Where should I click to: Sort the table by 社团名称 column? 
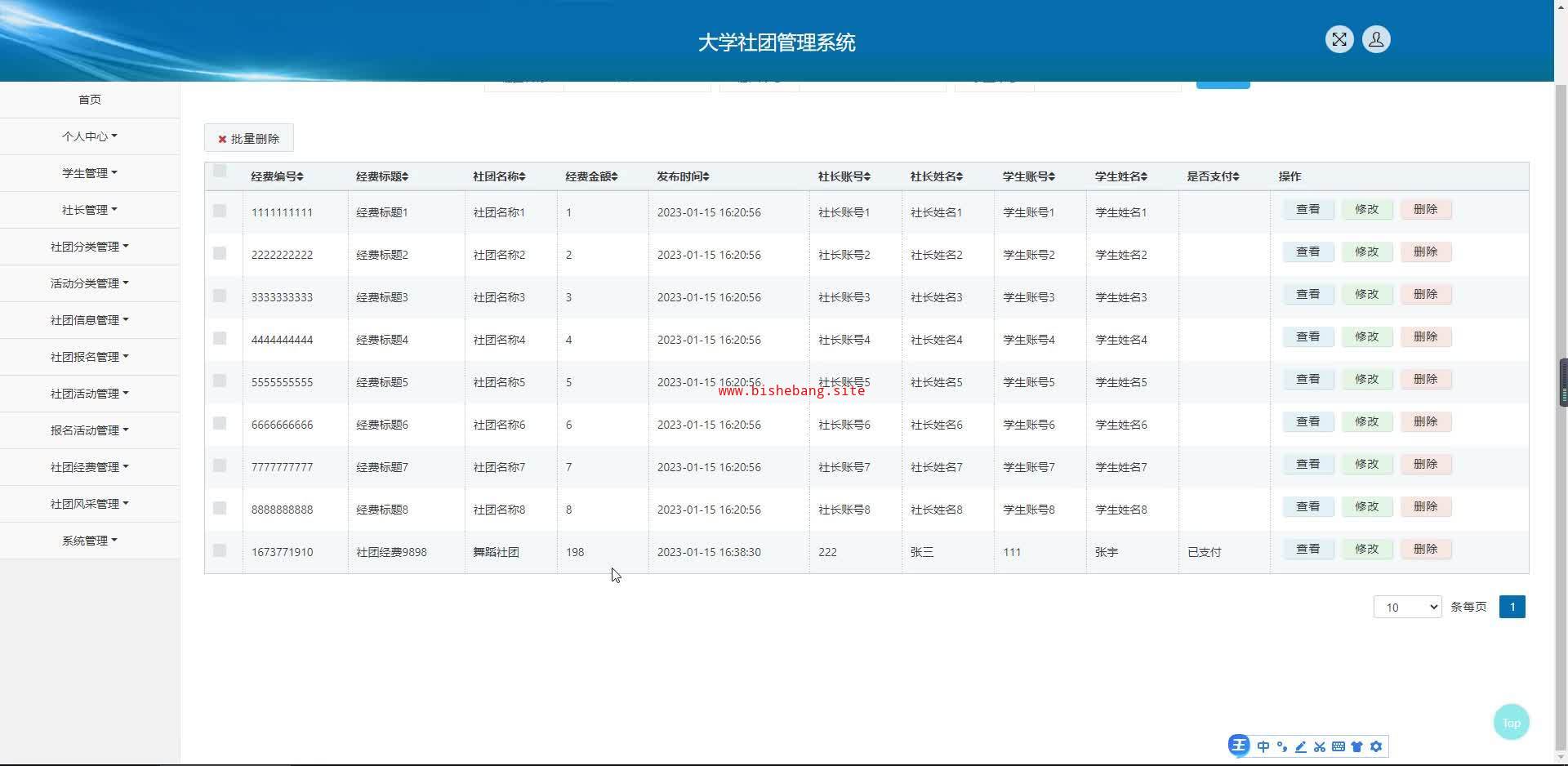pyautogui.click(x=499, y=176)
